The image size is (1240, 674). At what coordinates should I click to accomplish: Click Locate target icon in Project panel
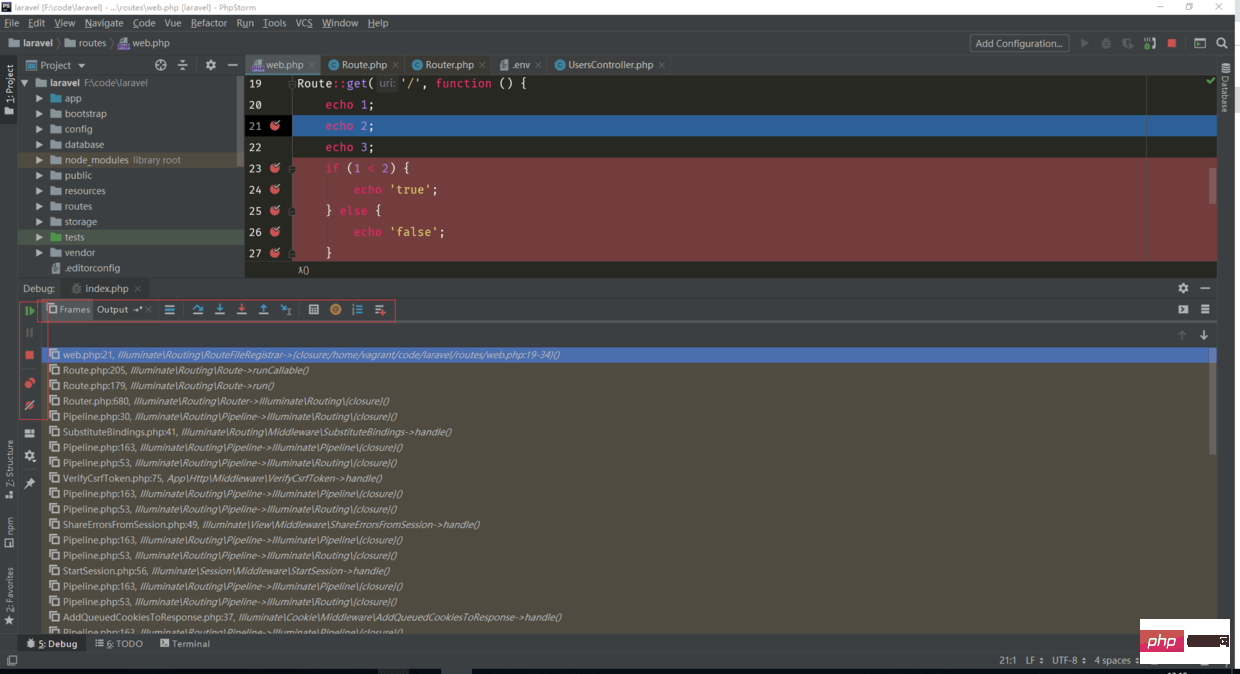coord(160,65)
